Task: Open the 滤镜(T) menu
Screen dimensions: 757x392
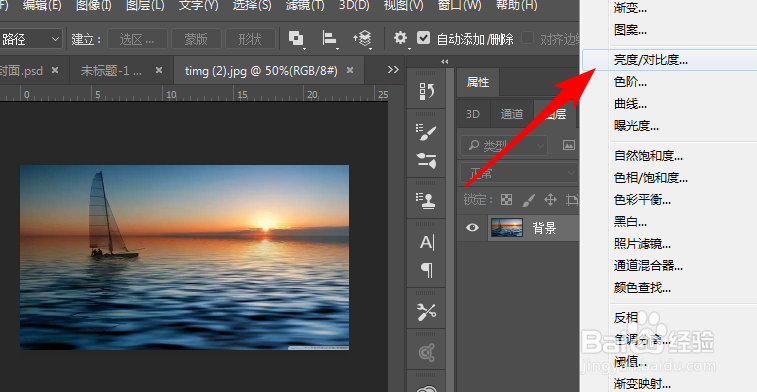Action: (x=305, y=6)
